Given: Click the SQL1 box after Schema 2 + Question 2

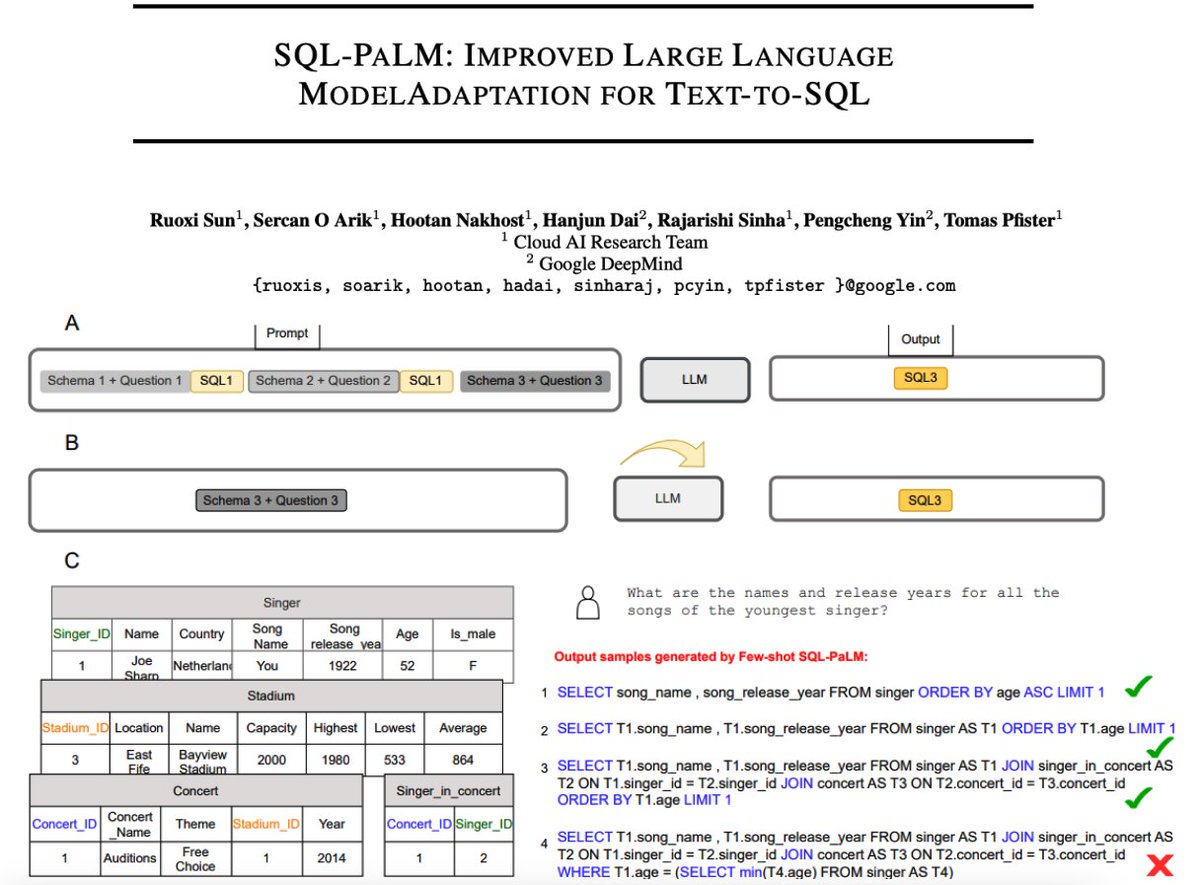Looking at the screenshot, I should coord(426,380).
